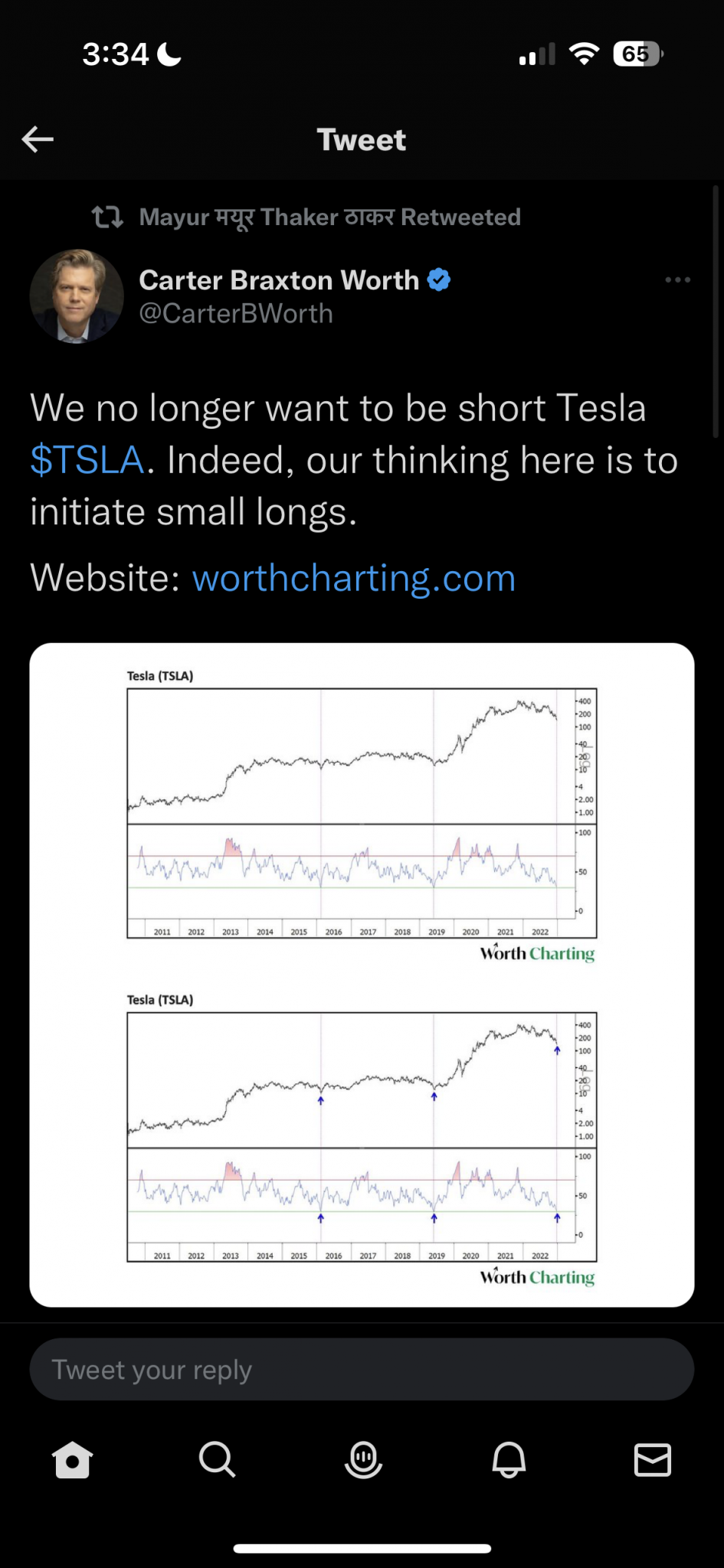Viewport: 724px width, 1568px height.
Task: Open the worthcharting.com link
Action: point(354,578)
